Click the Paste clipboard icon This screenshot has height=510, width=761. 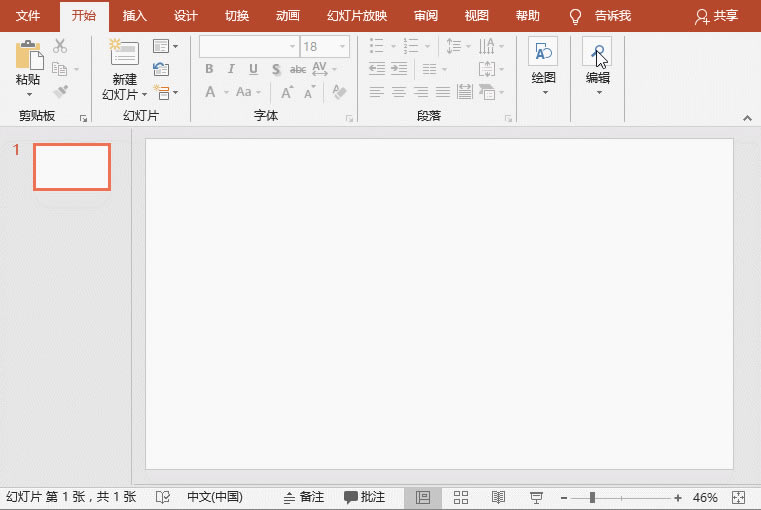point(29,55)
